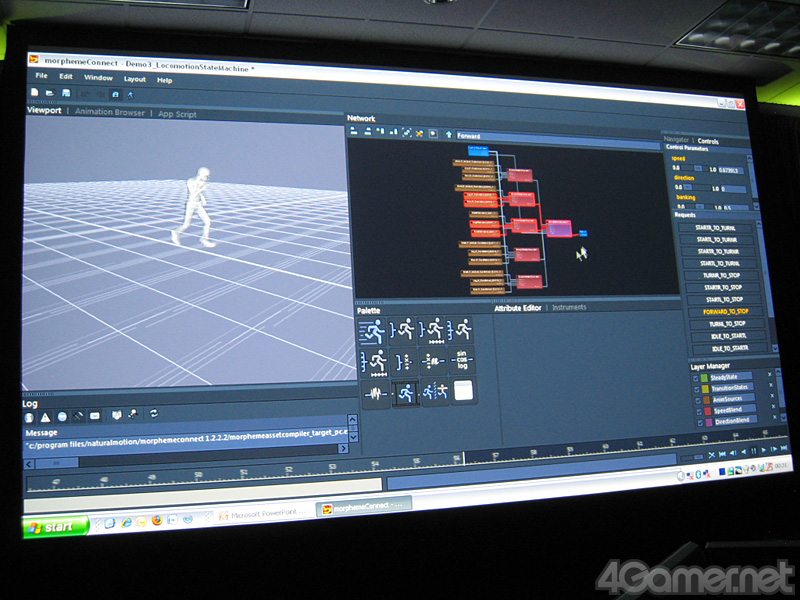Select the blank white box palette node
This screenshot has height=600, width=800.
click(464, 391)
